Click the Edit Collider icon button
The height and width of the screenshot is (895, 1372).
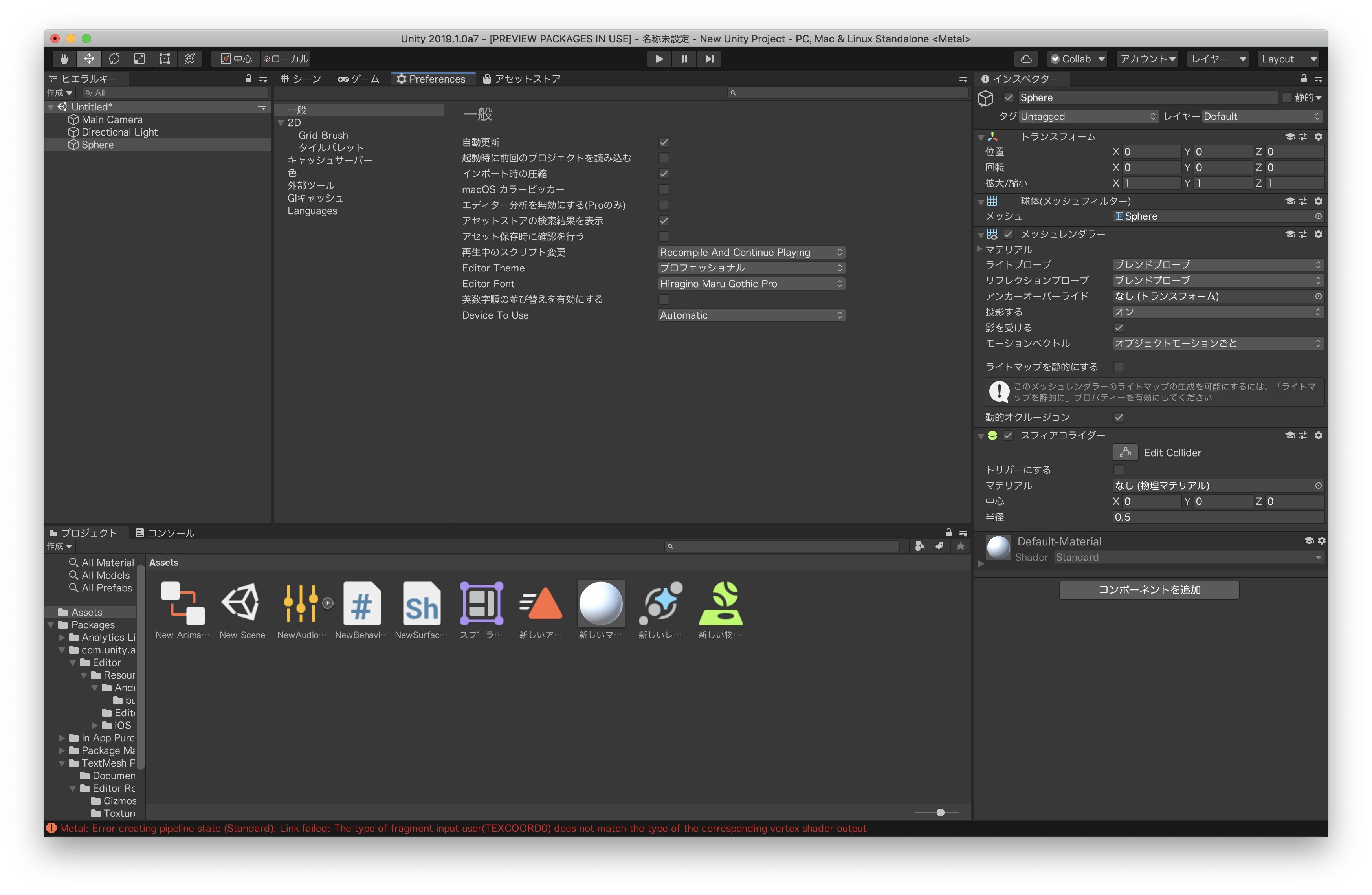point(1125,452)
